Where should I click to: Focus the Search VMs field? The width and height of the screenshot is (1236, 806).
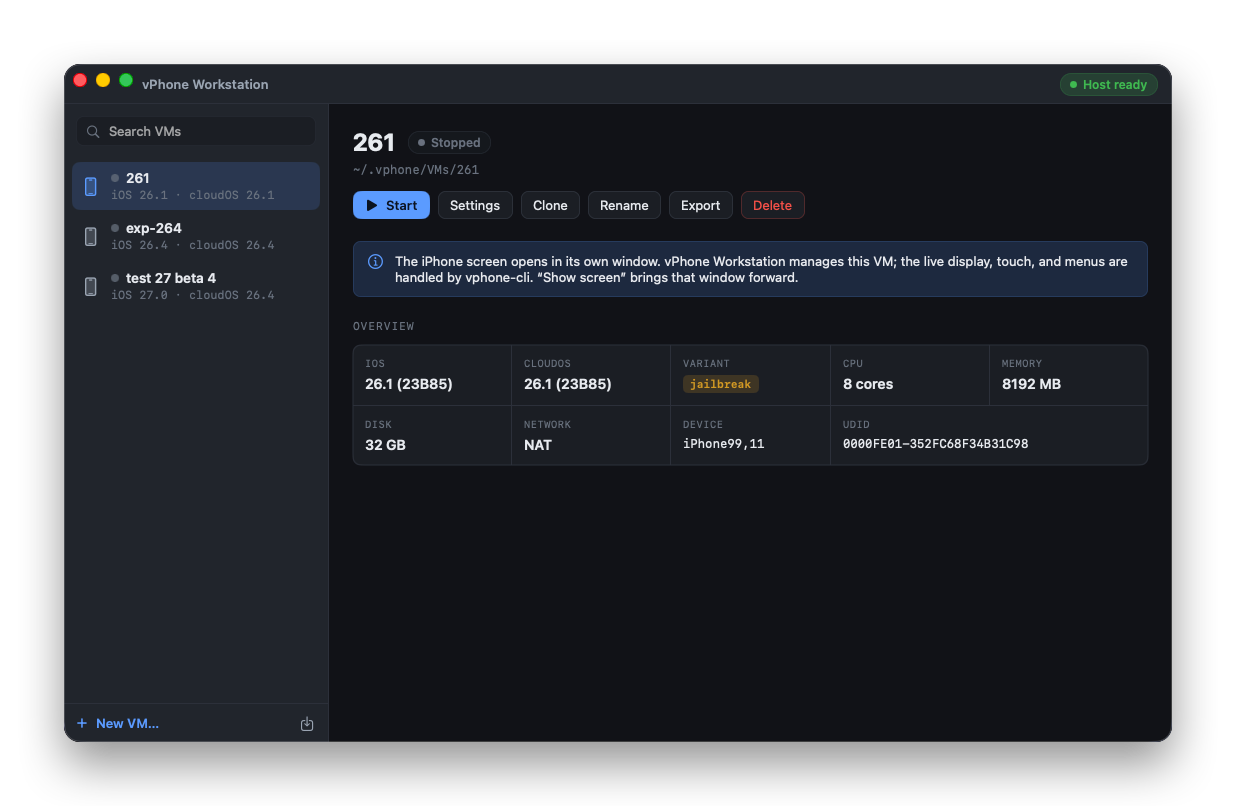point(196,131)
